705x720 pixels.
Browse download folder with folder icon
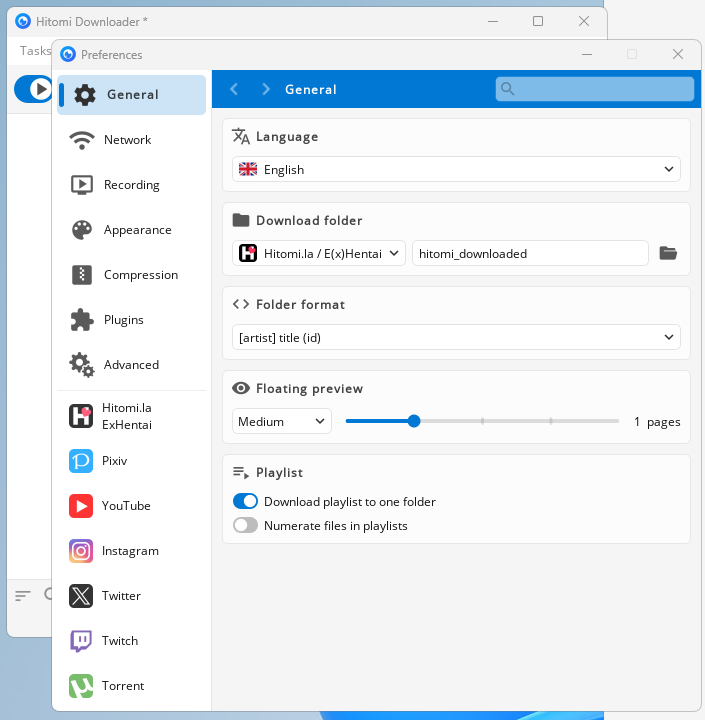tap(669, 254)
